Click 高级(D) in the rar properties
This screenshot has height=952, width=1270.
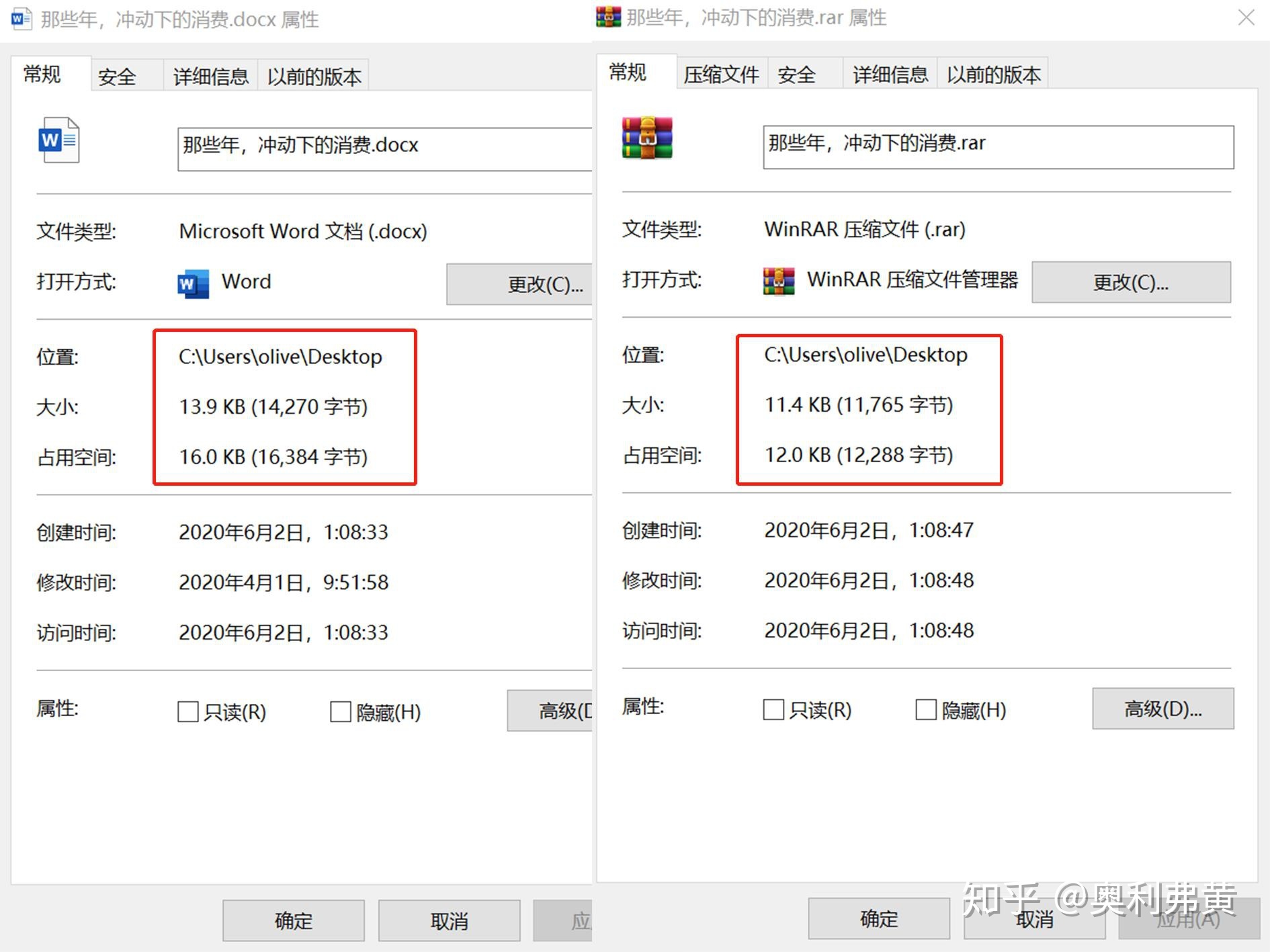tap(1162, 709)
